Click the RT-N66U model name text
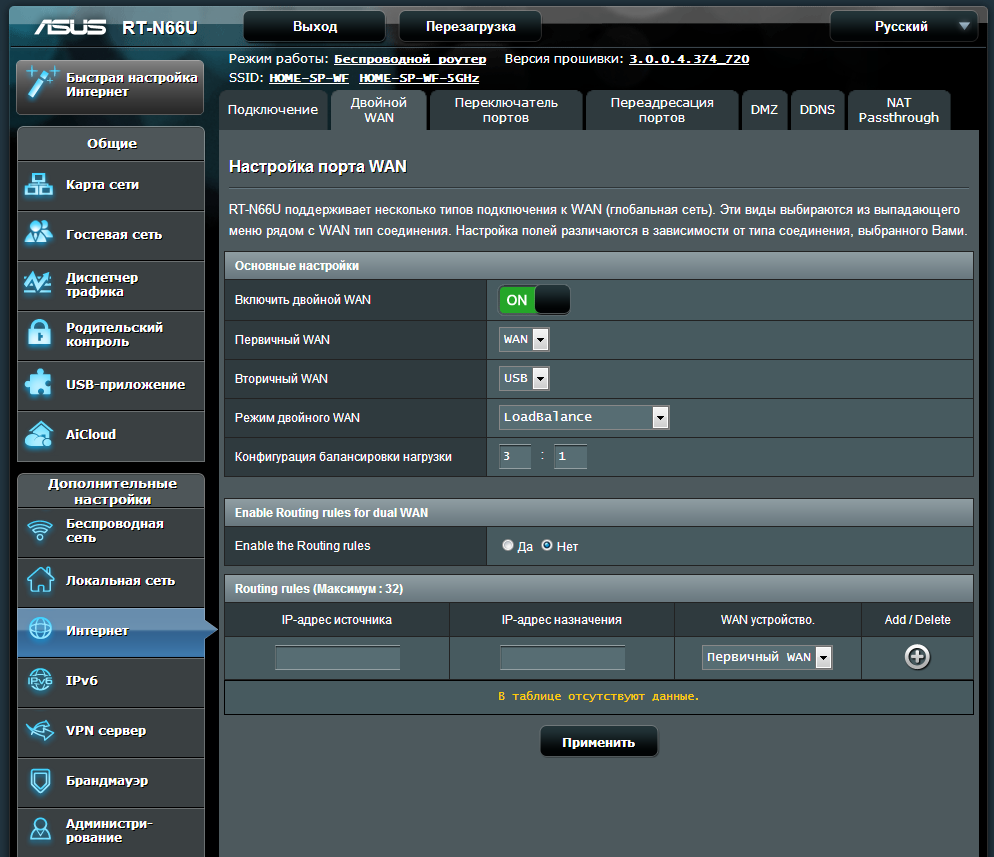994x857 pixels. [160, 28]
